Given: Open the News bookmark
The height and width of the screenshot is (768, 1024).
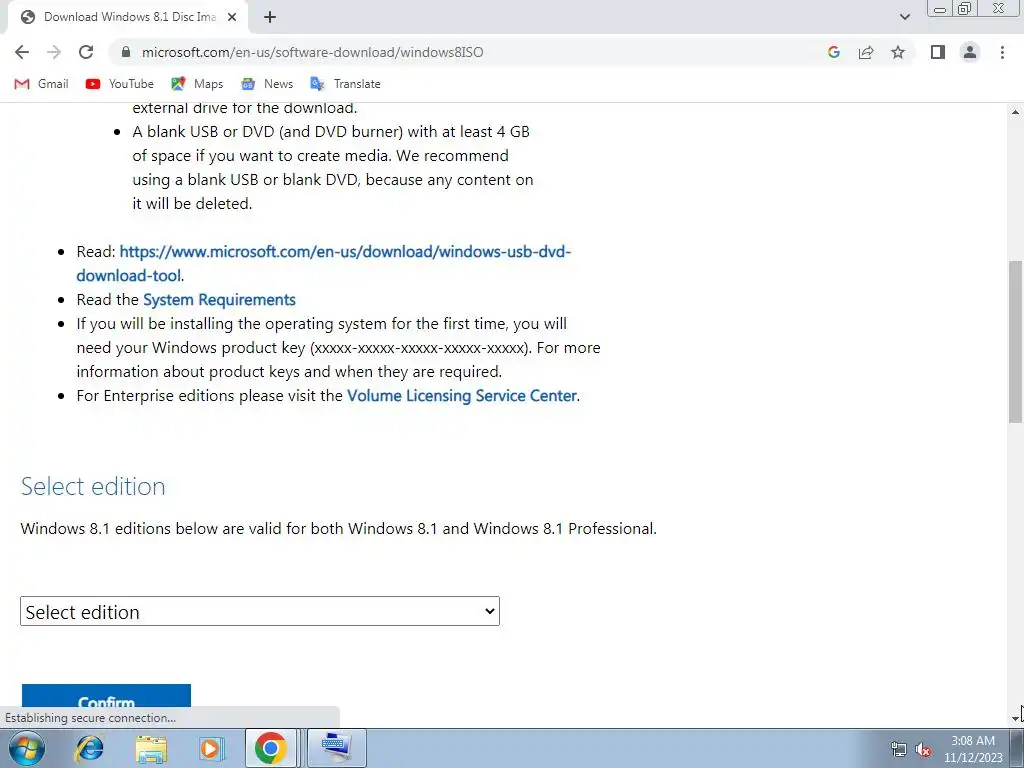Looking at the screenshot, I should point(267,84).
